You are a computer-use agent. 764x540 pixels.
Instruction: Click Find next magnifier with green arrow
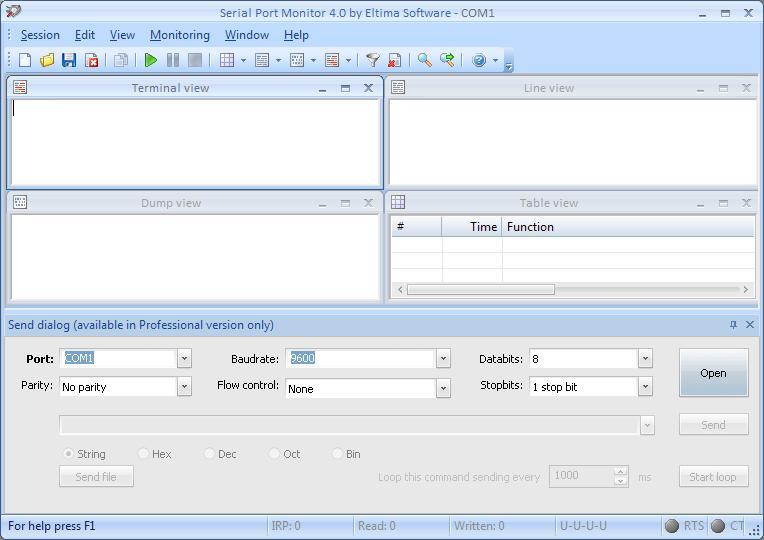(447, 60)
